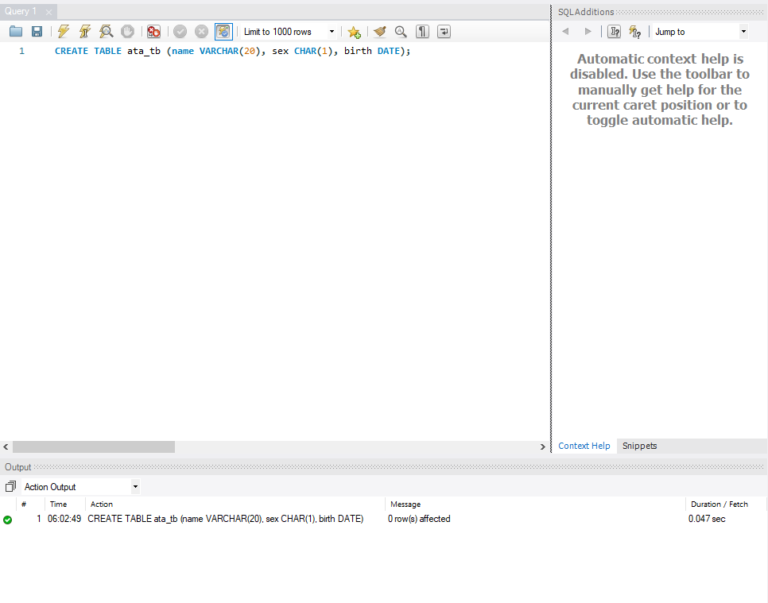Screen dimensions: 768x603
Task: Click the beautify query broom icon
Action: pyautogui.click(x=380, y=32)
